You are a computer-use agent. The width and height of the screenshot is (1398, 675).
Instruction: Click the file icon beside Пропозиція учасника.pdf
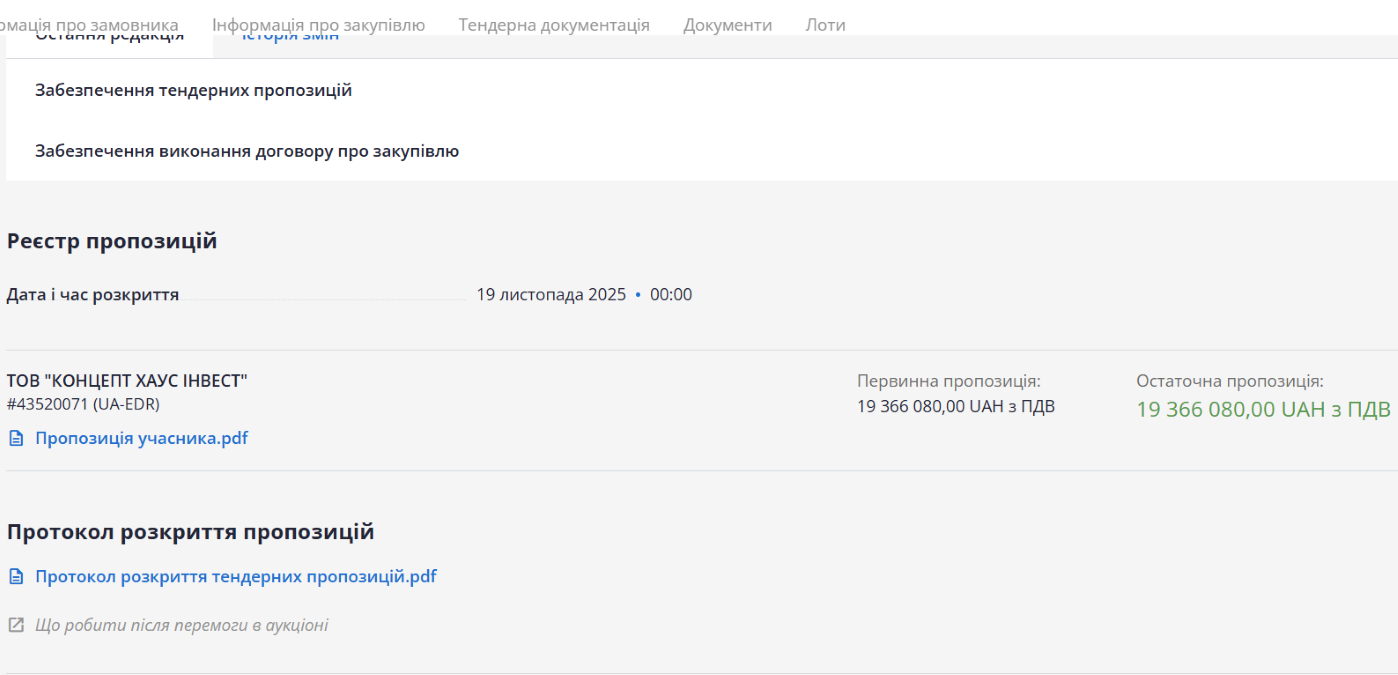click(x=15, y=438)
